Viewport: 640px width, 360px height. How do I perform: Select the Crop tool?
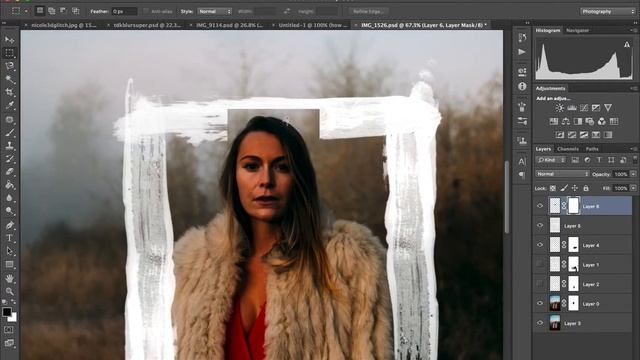click(x=9, y=92)
